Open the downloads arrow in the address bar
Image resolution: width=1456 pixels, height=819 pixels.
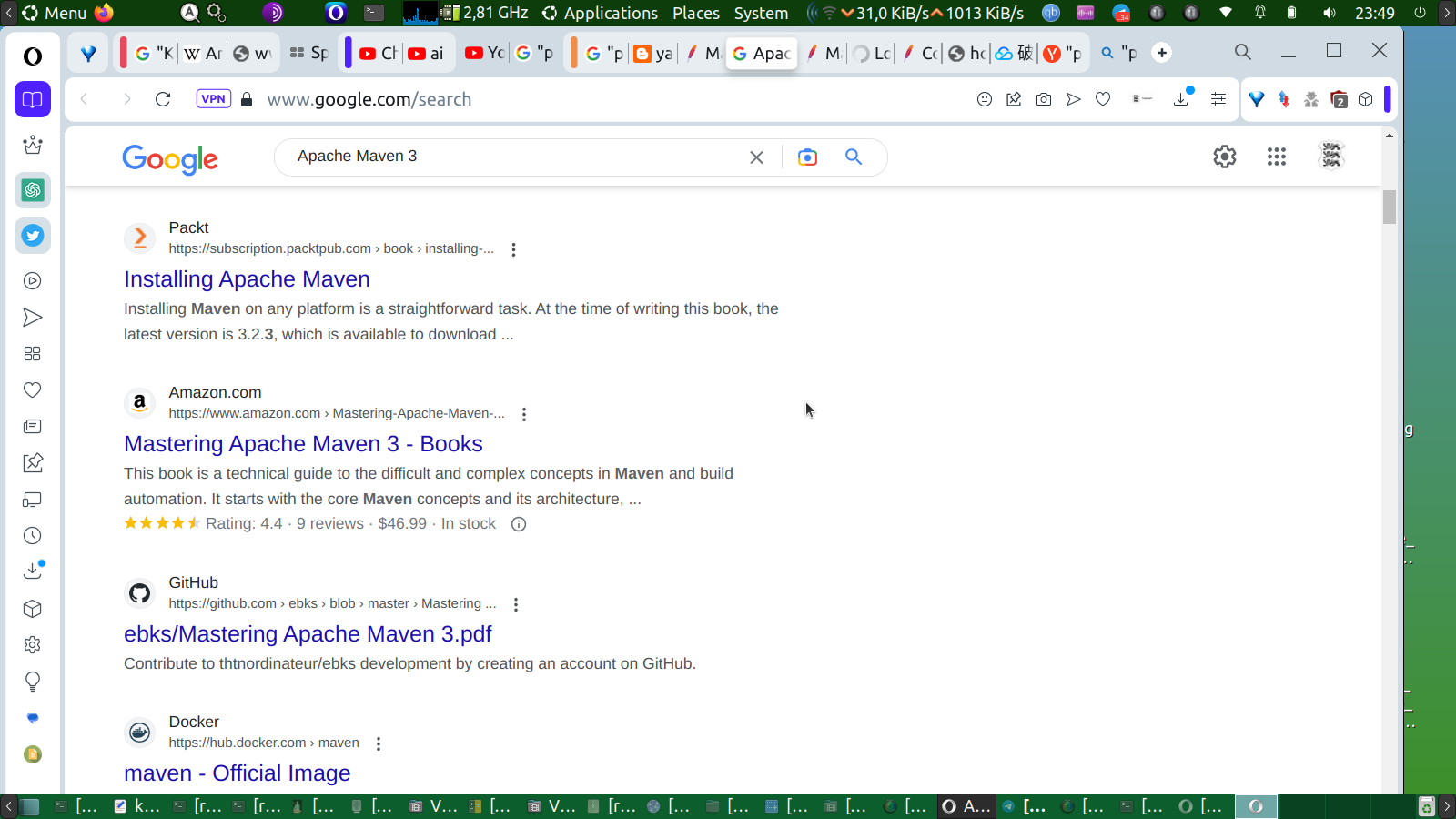tap(1182, 98)
